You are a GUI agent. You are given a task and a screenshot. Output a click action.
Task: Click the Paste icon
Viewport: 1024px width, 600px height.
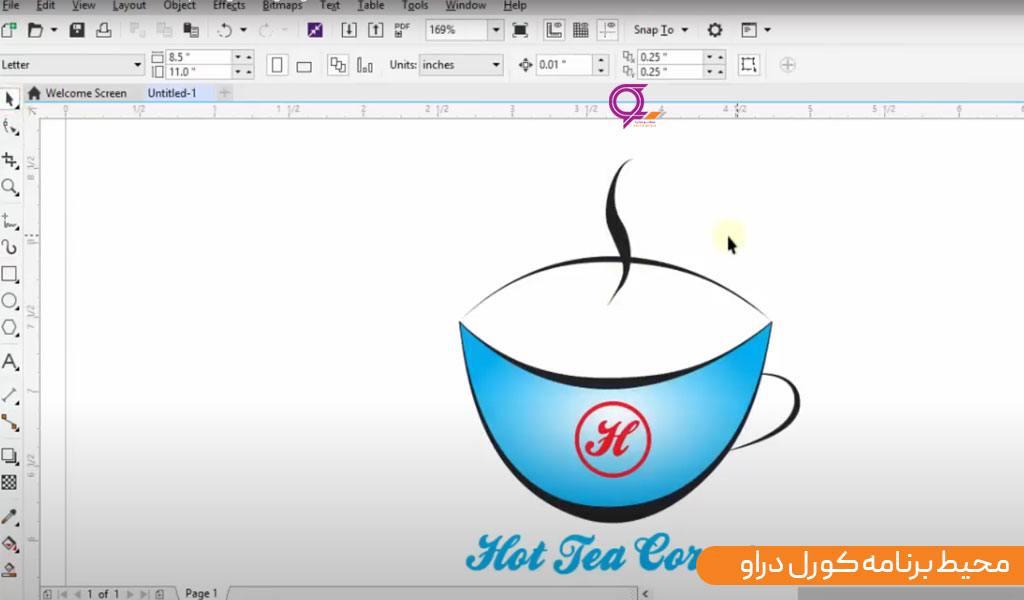pyautogui.click(x=191, y=30)
